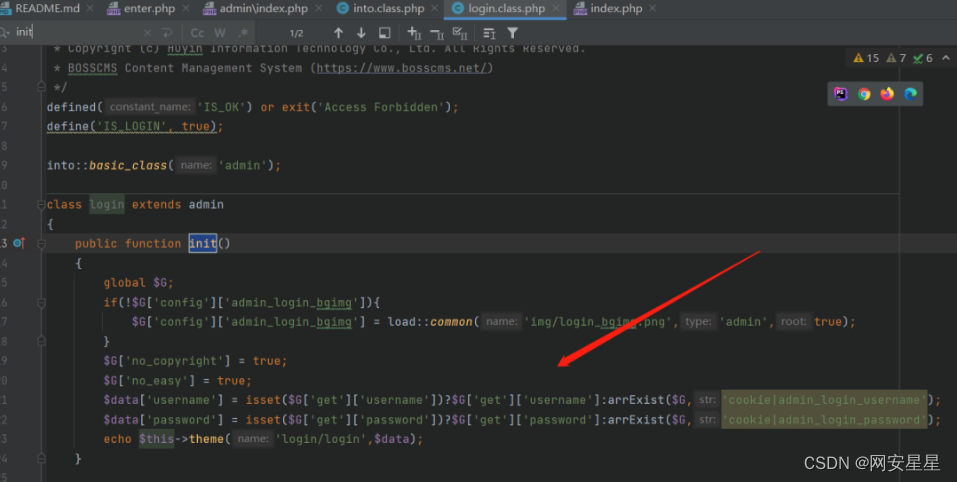Click the load::common call
Screen dimensions: 957x482
tap(430, 322)
